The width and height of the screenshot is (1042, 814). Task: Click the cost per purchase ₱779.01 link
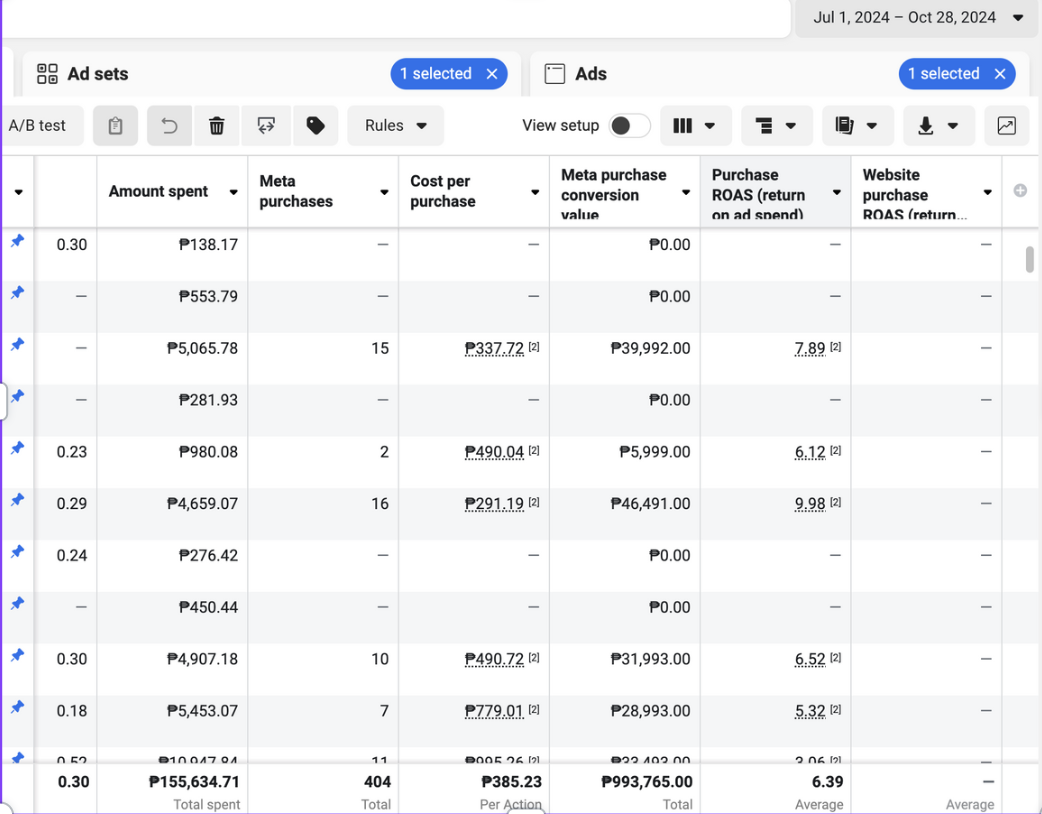(494, 711)
